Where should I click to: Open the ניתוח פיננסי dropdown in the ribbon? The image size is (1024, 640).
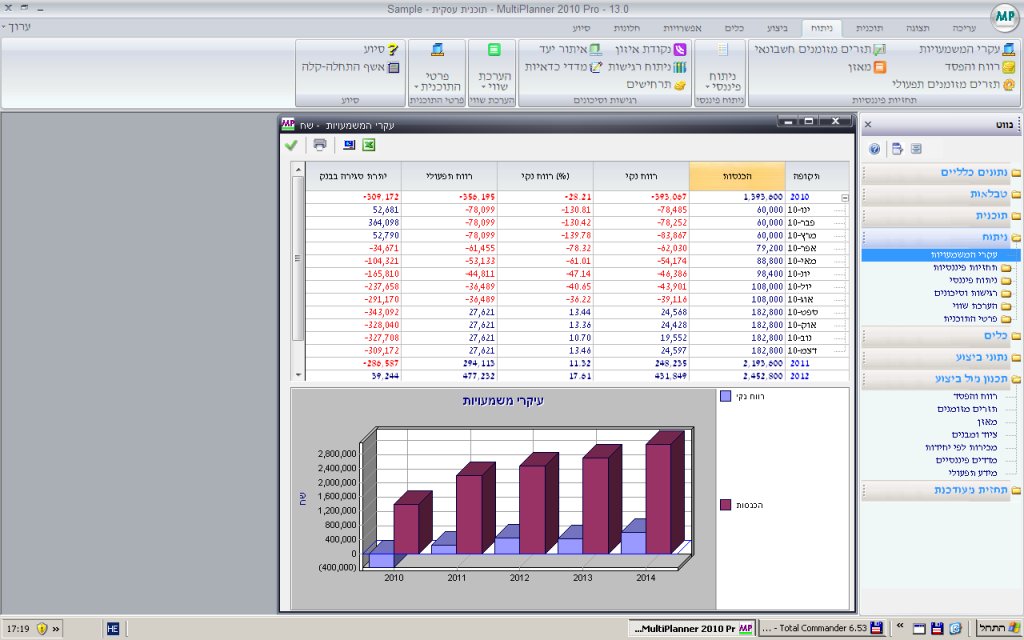721,80
